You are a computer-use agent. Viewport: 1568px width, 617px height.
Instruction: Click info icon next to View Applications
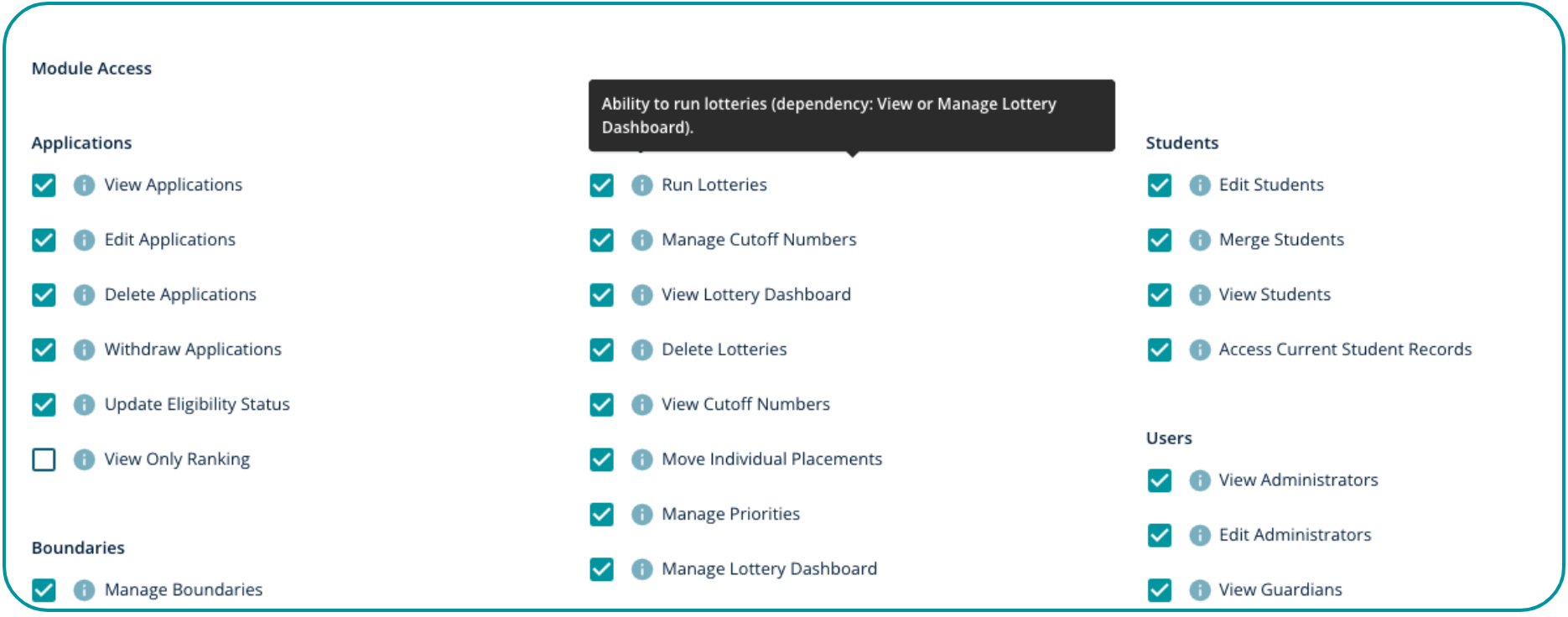point(84,185)
